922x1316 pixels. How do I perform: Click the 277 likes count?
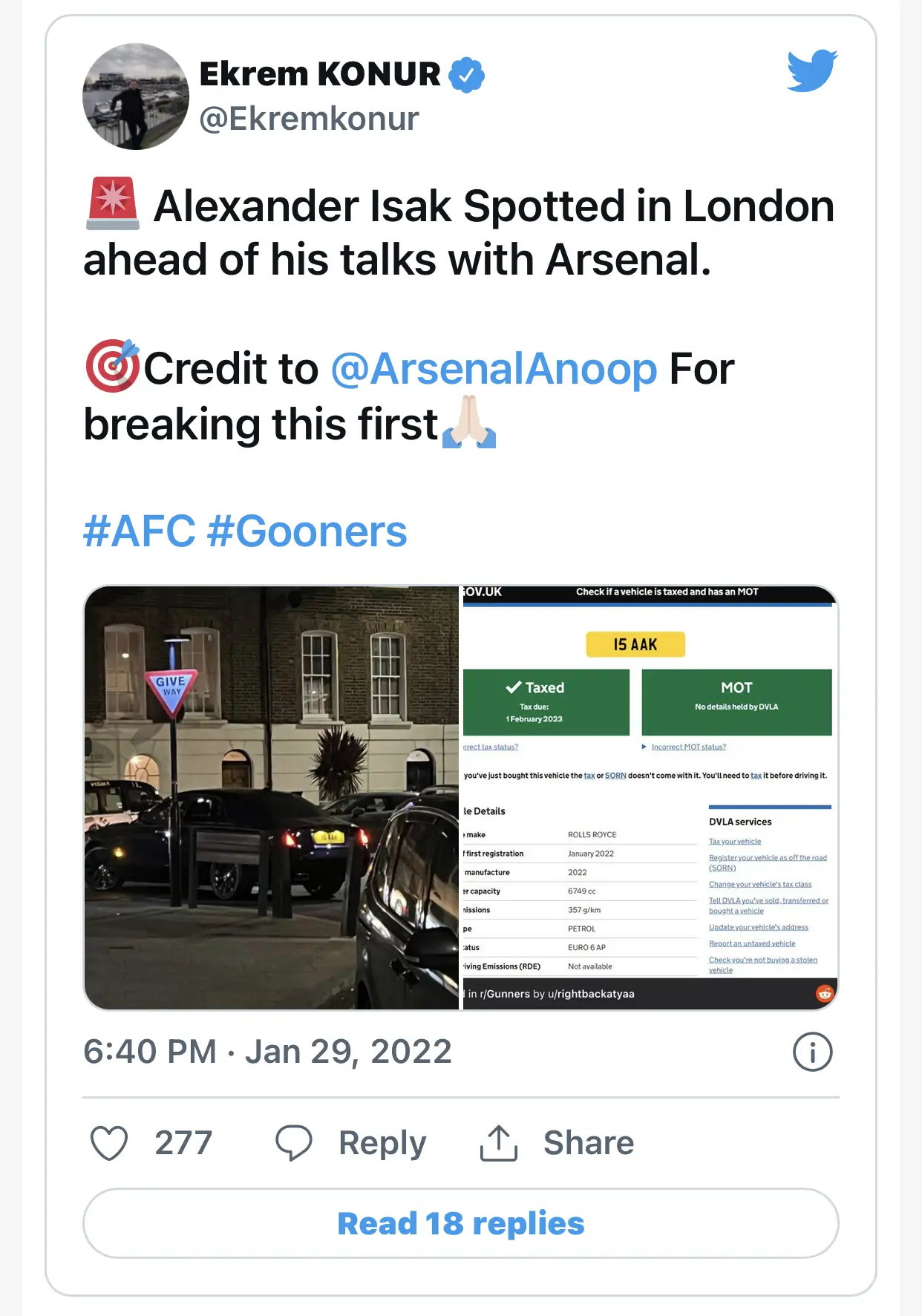(183, 1142)
